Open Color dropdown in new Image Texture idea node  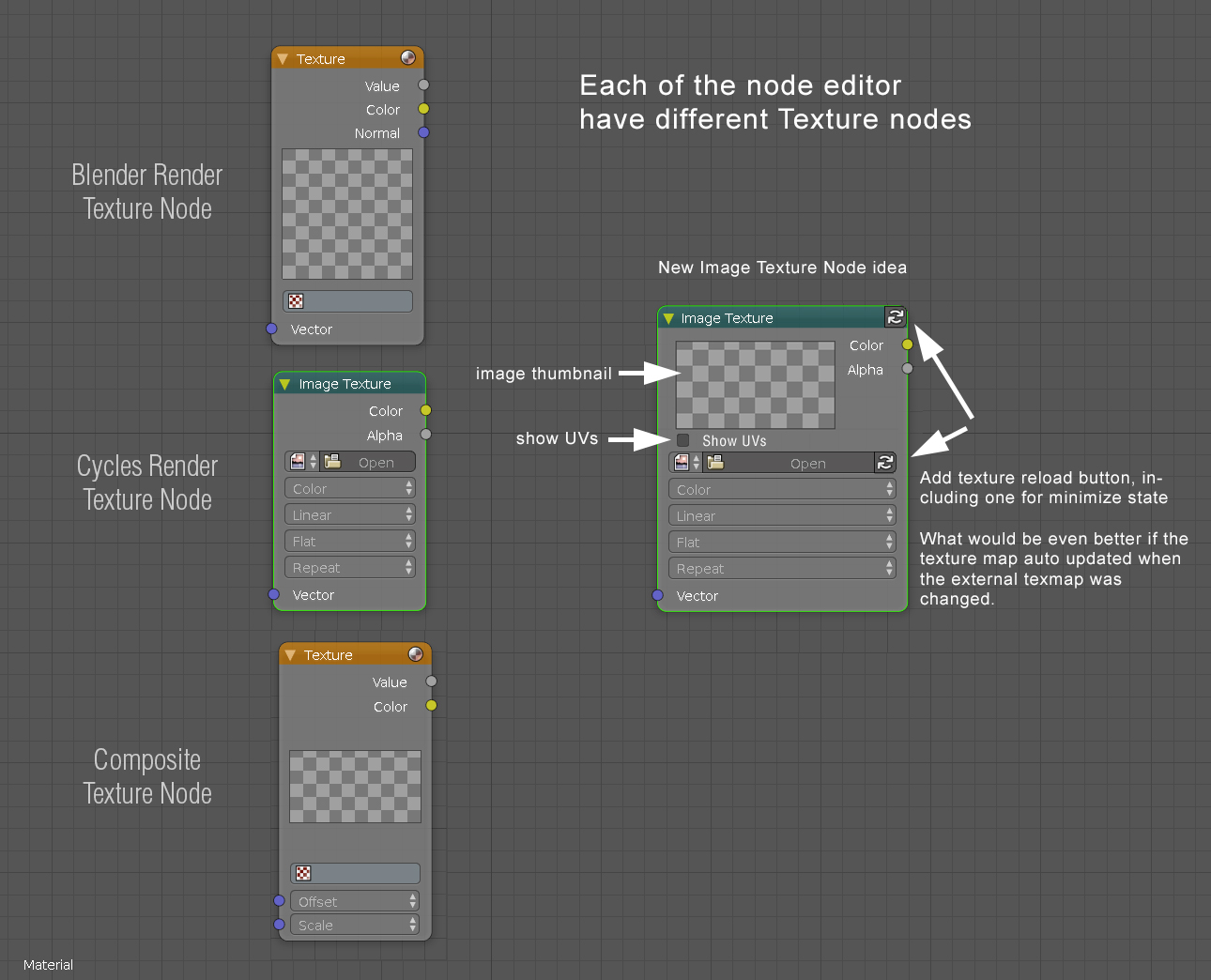pos(783,490)
